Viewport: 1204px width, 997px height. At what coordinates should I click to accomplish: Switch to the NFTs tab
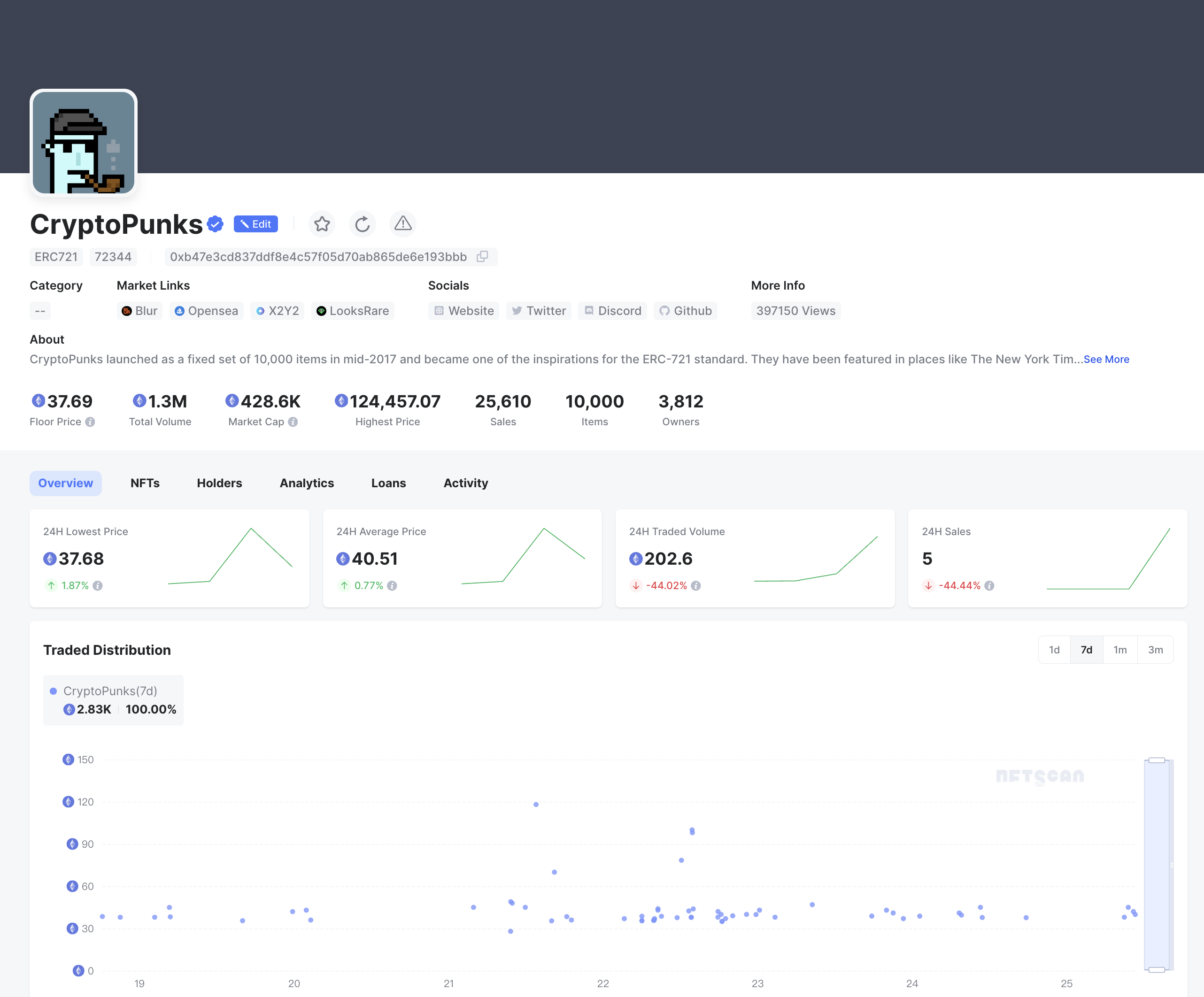point(145,483)
